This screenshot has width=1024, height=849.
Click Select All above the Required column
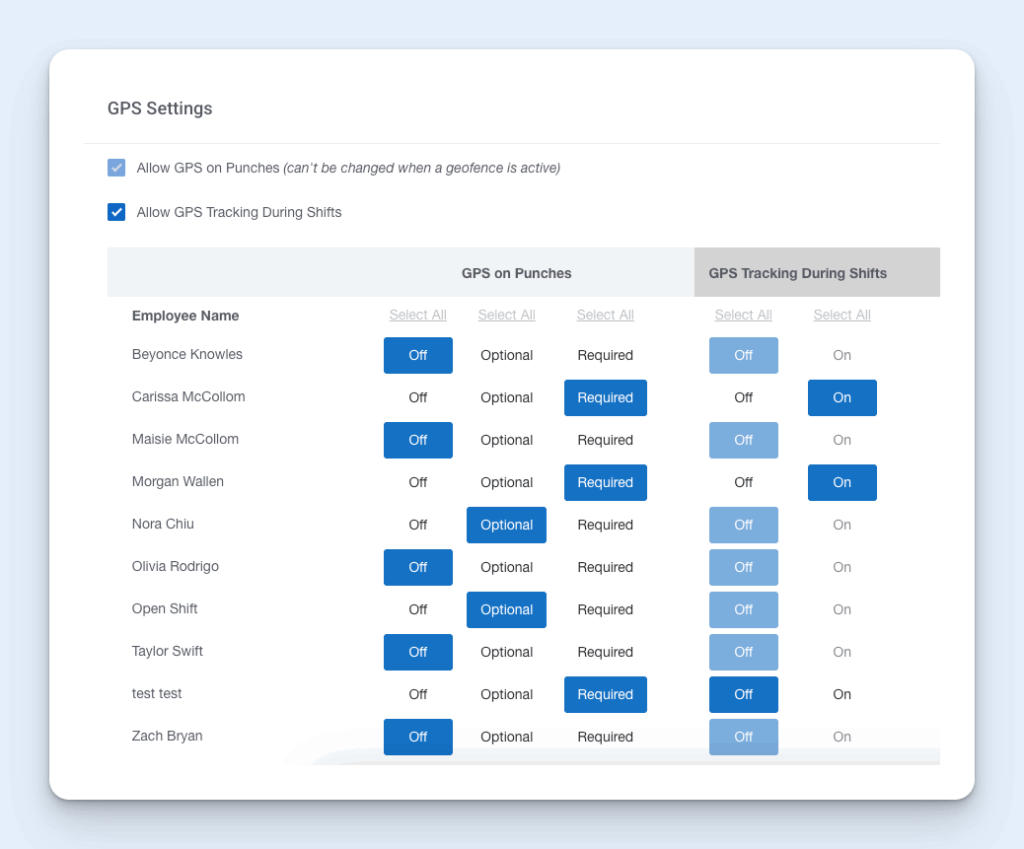click(x=605, y=314)
